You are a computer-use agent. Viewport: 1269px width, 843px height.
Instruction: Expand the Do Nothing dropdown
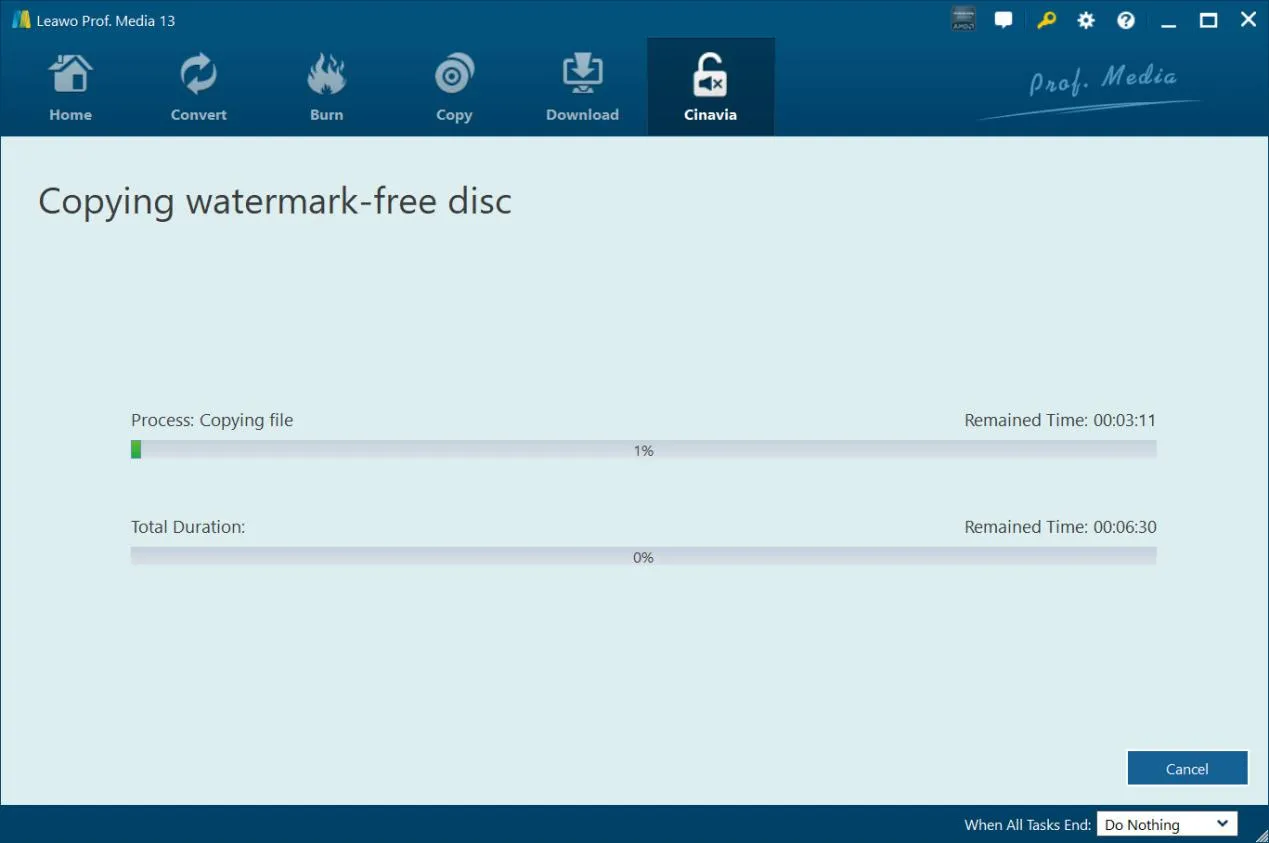[x=1167, y=824]
